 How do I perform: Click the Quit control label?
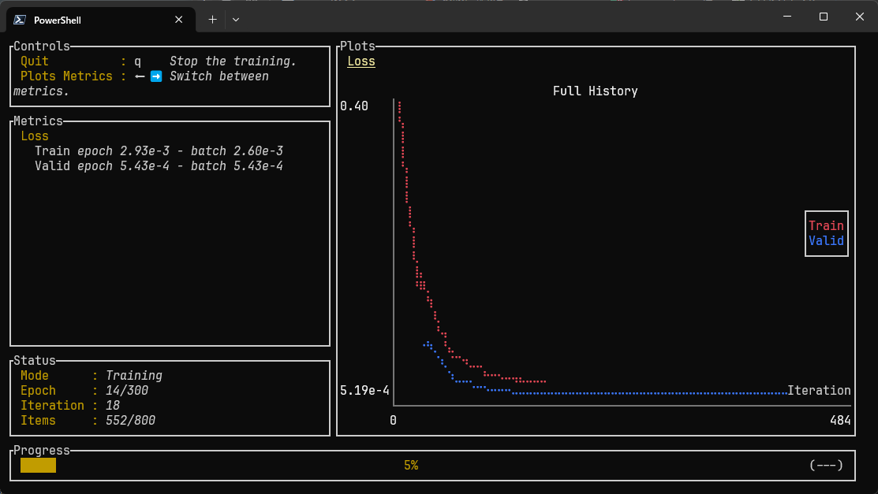35,61
